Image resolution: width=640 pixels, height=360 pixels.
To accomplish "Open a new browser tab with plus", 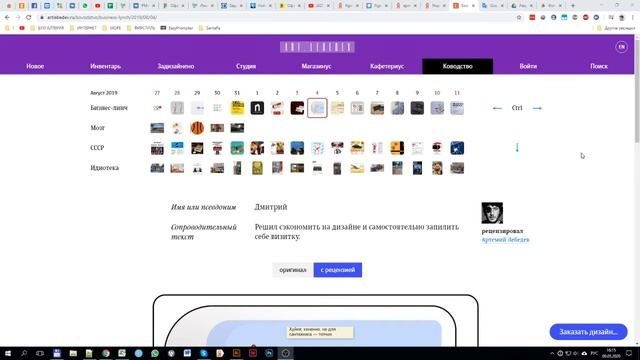I will point(573,6).
